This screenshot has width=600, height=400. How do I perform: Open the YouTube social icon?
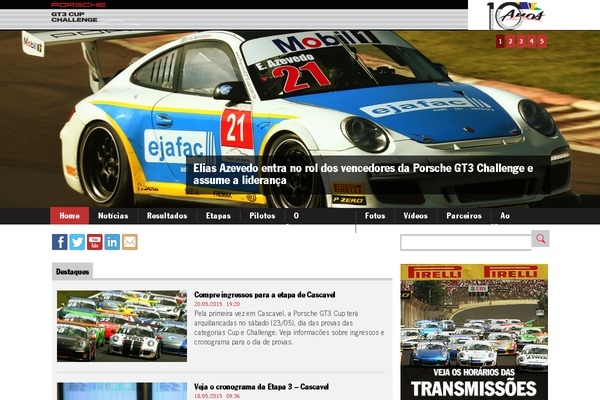[95, 242]
